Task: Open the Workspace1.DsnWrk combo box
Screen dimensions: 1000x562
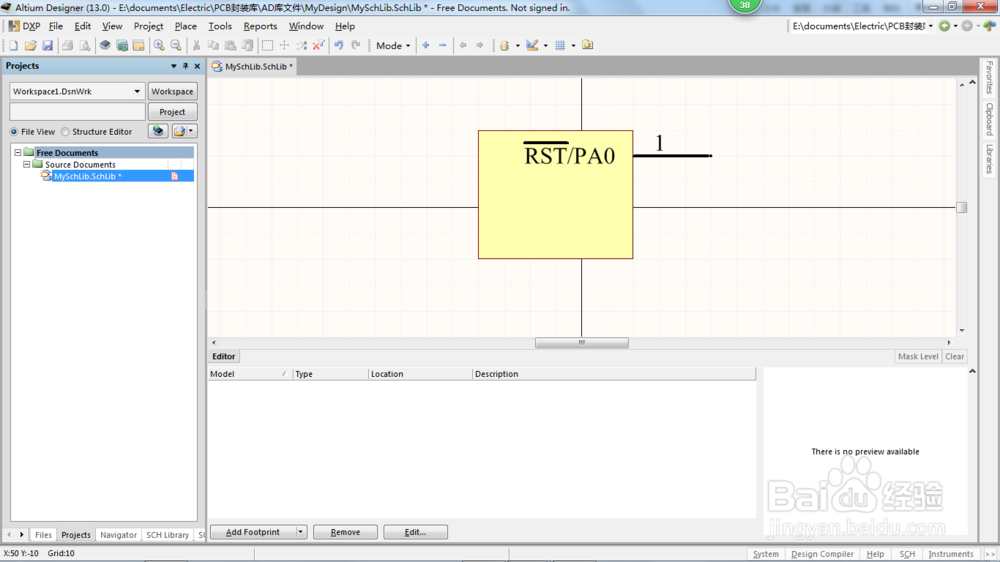Action: click(x=77, y=91)
